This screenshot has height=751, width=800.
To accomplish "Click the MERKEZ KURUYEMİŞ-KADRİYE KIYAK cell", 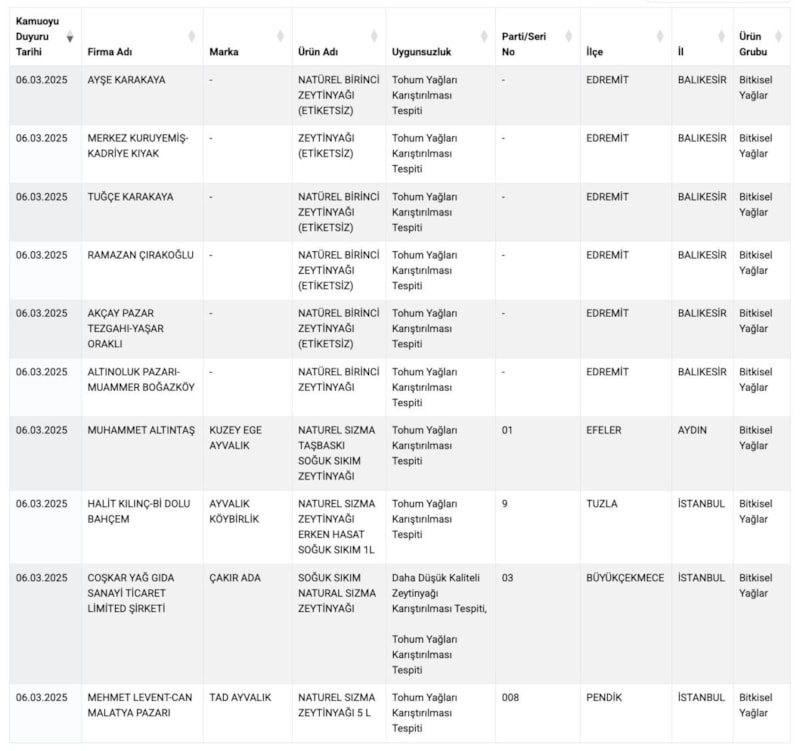I will pyautogui.click(x=138, y=146).
